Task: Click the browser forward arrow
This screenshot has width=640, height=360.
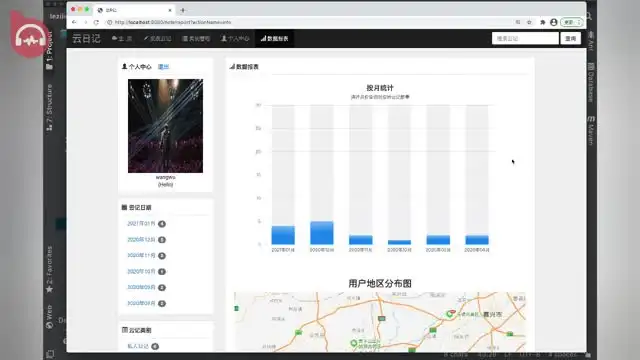Action: click(x=85, y=22)
